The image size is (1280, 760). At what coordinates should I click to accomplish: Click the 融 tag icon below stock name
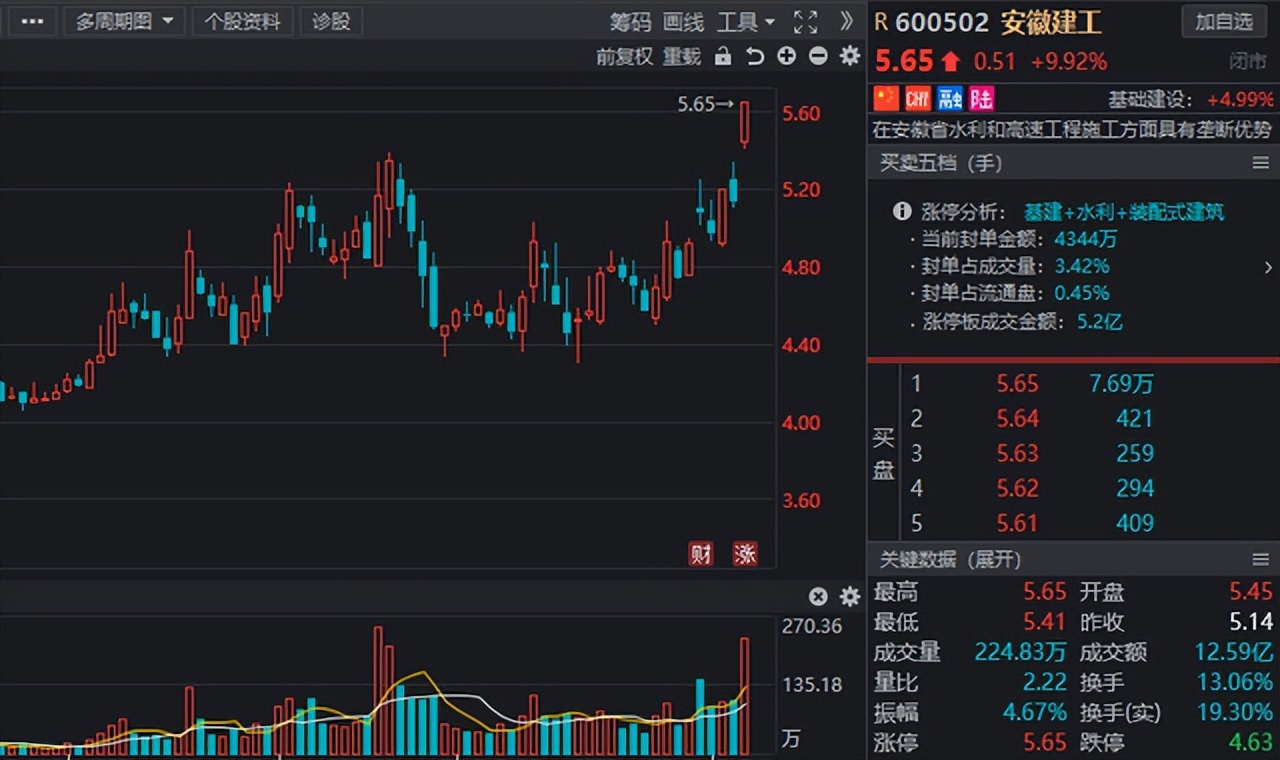(948, 98)
